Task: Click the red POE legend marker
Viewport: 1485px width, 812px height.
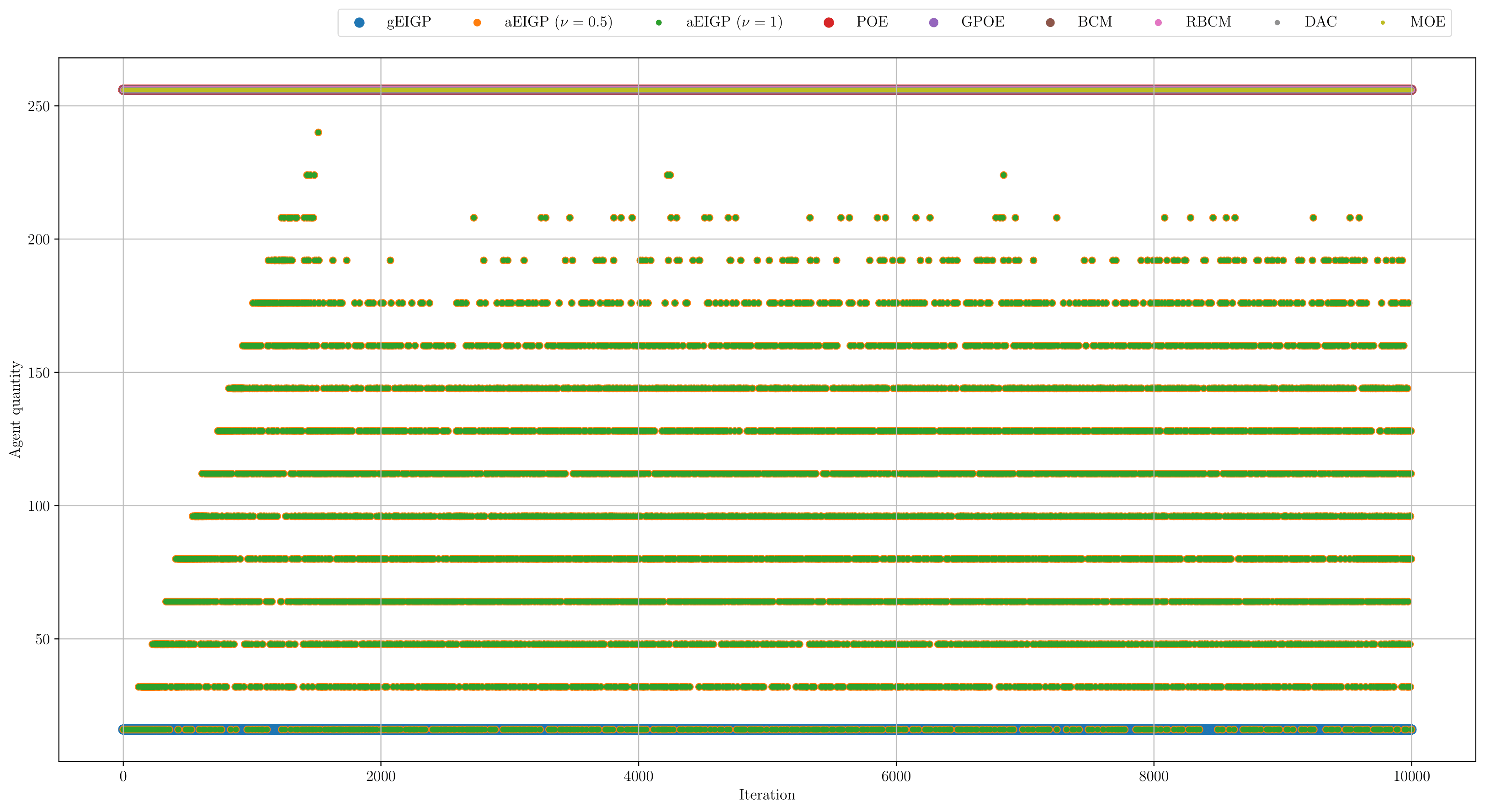Action: (x=828, y=22)
